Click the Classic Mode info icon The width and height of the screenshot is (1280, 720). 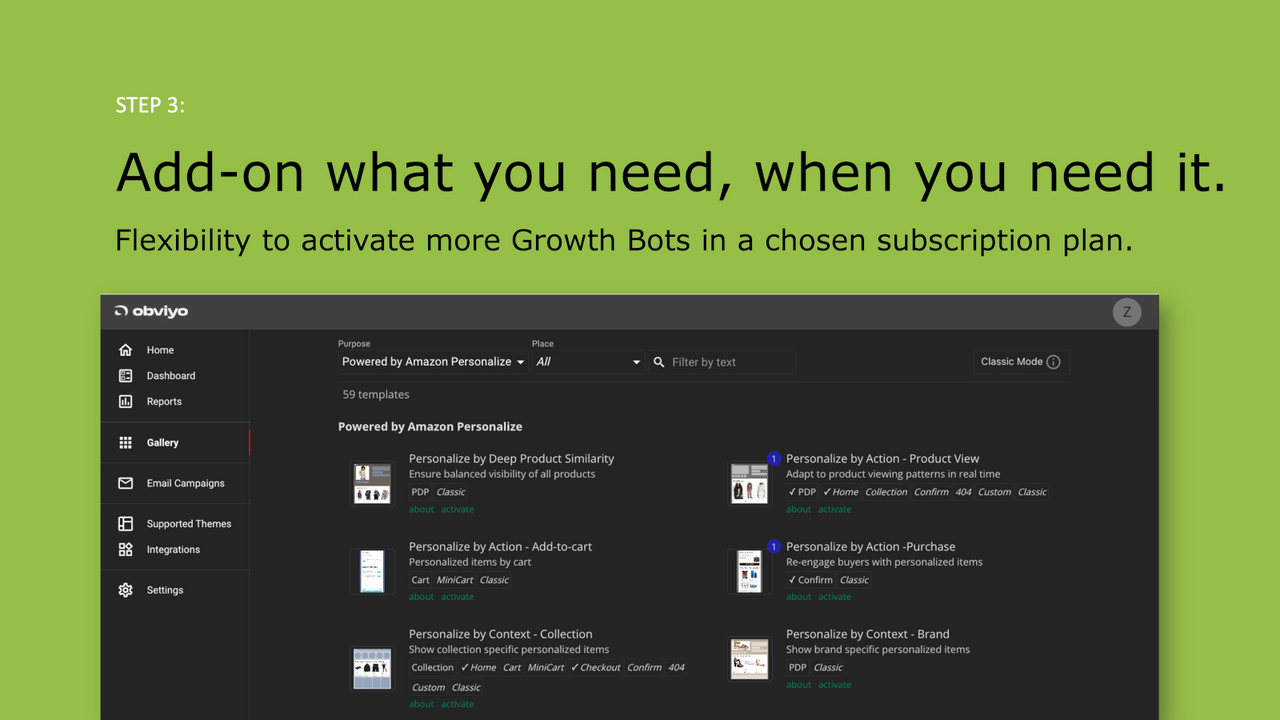coord(1053,362)
